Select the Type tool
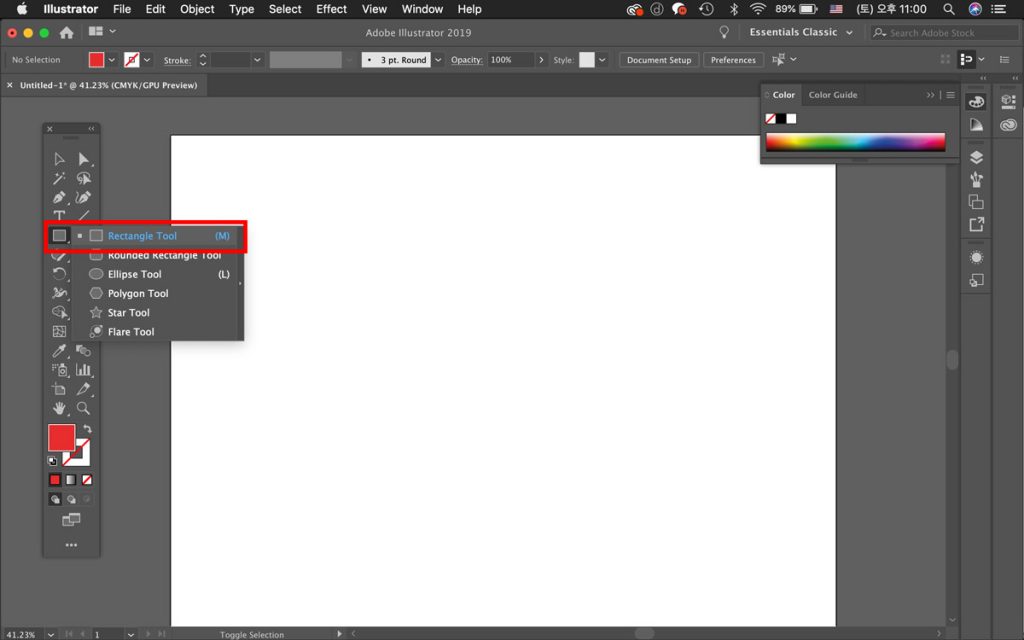Viewport: 1024px width, 640px height. point(59,215)
